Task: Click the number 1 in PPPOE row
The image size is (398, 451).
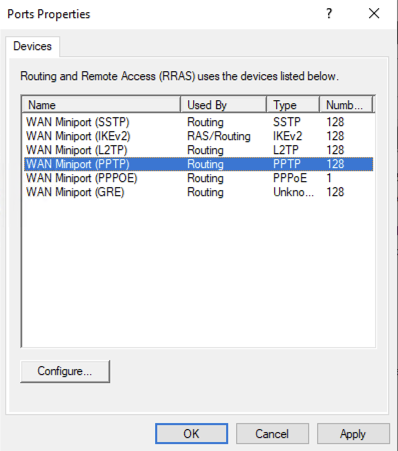Action: [x=329, y=178]
